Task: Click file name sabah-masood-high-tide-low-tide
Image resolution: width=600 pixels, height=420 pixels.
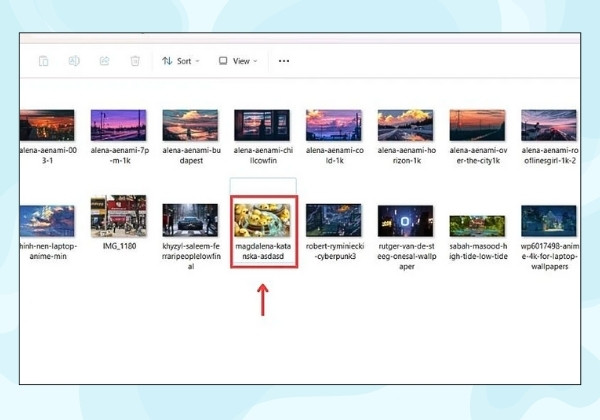Action: (478, 251)
